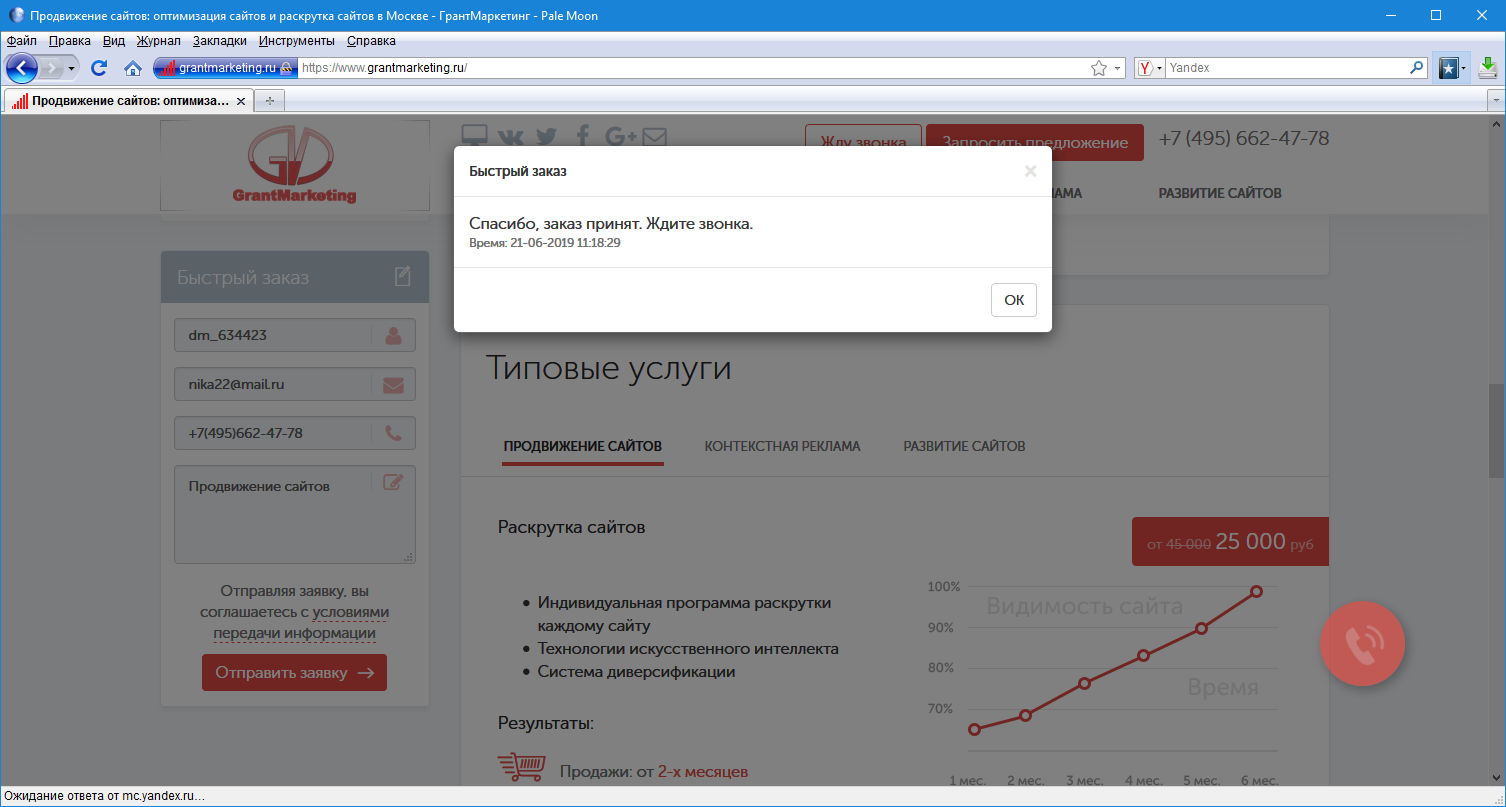Click the email field with nika22@mail.ru
This screenshot has height=807, width=1506.
295,385
